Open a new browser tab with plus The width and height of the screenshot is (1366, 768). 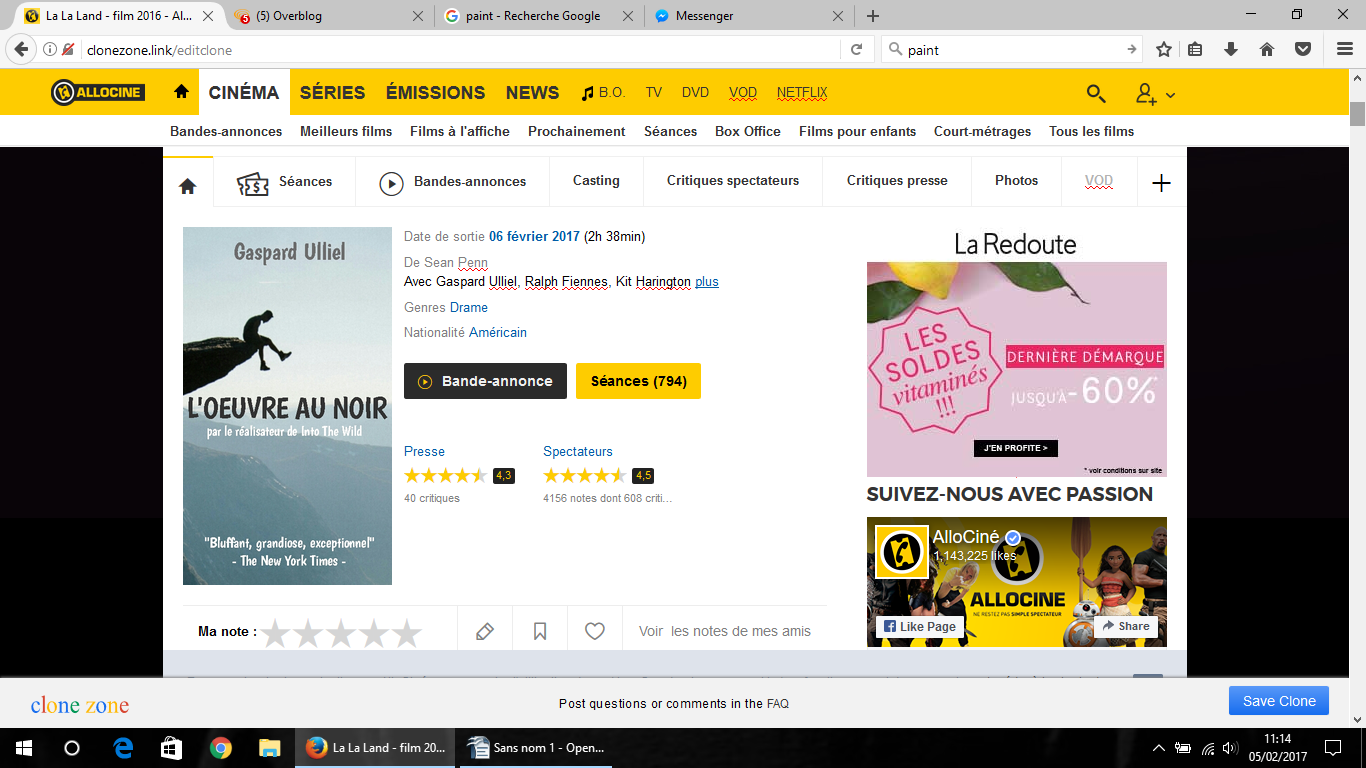[x=873, y=16]
